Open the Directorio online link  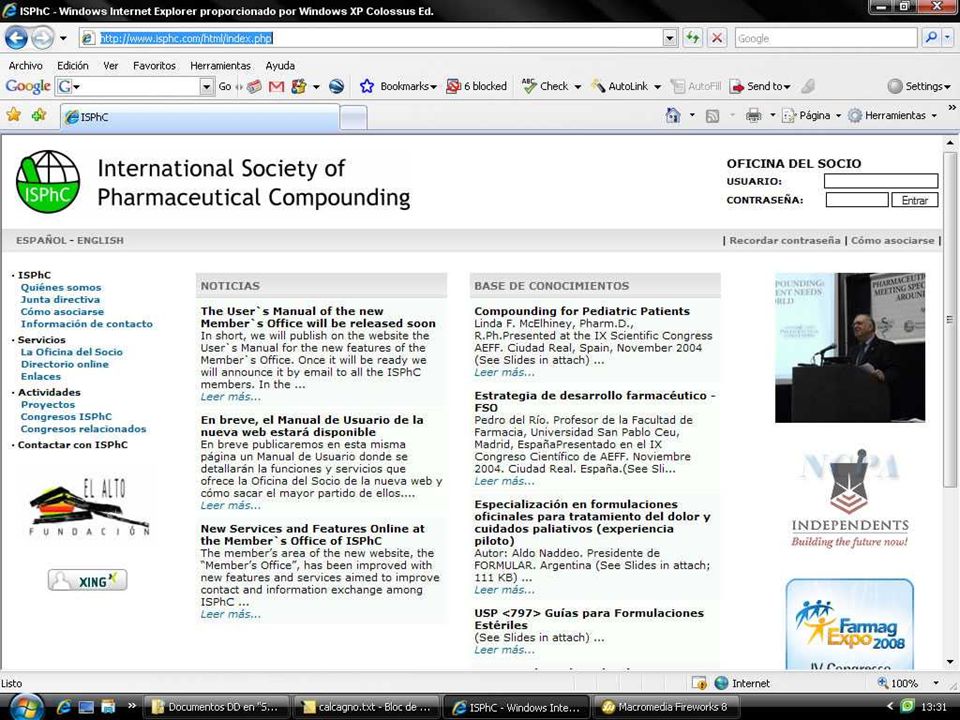point(65,364)
